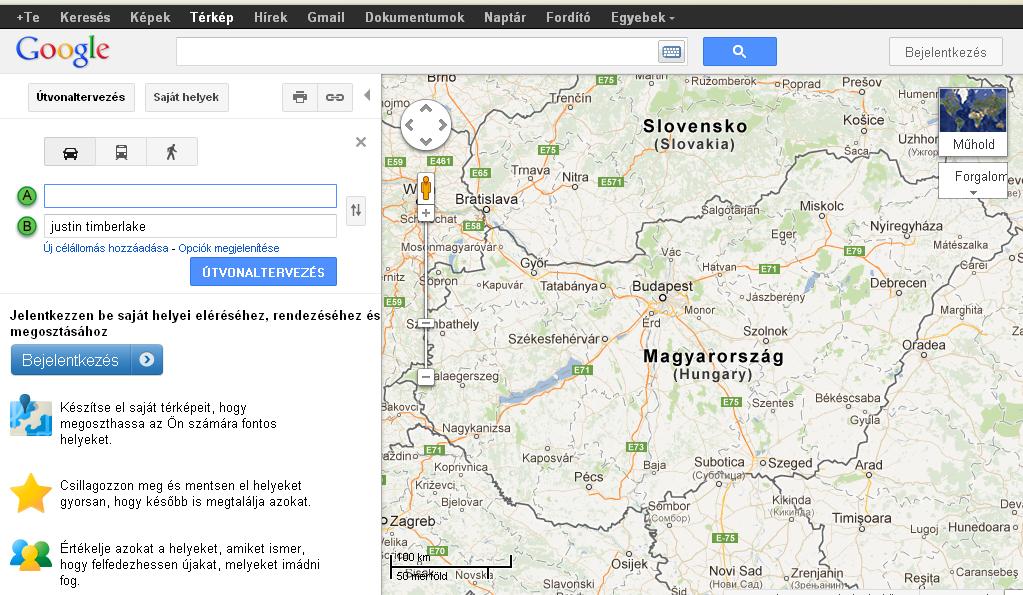The height and width of the screenshot is (595, 1023).
Task: Click Budapest on the map
Action: [x=662, y=286]
